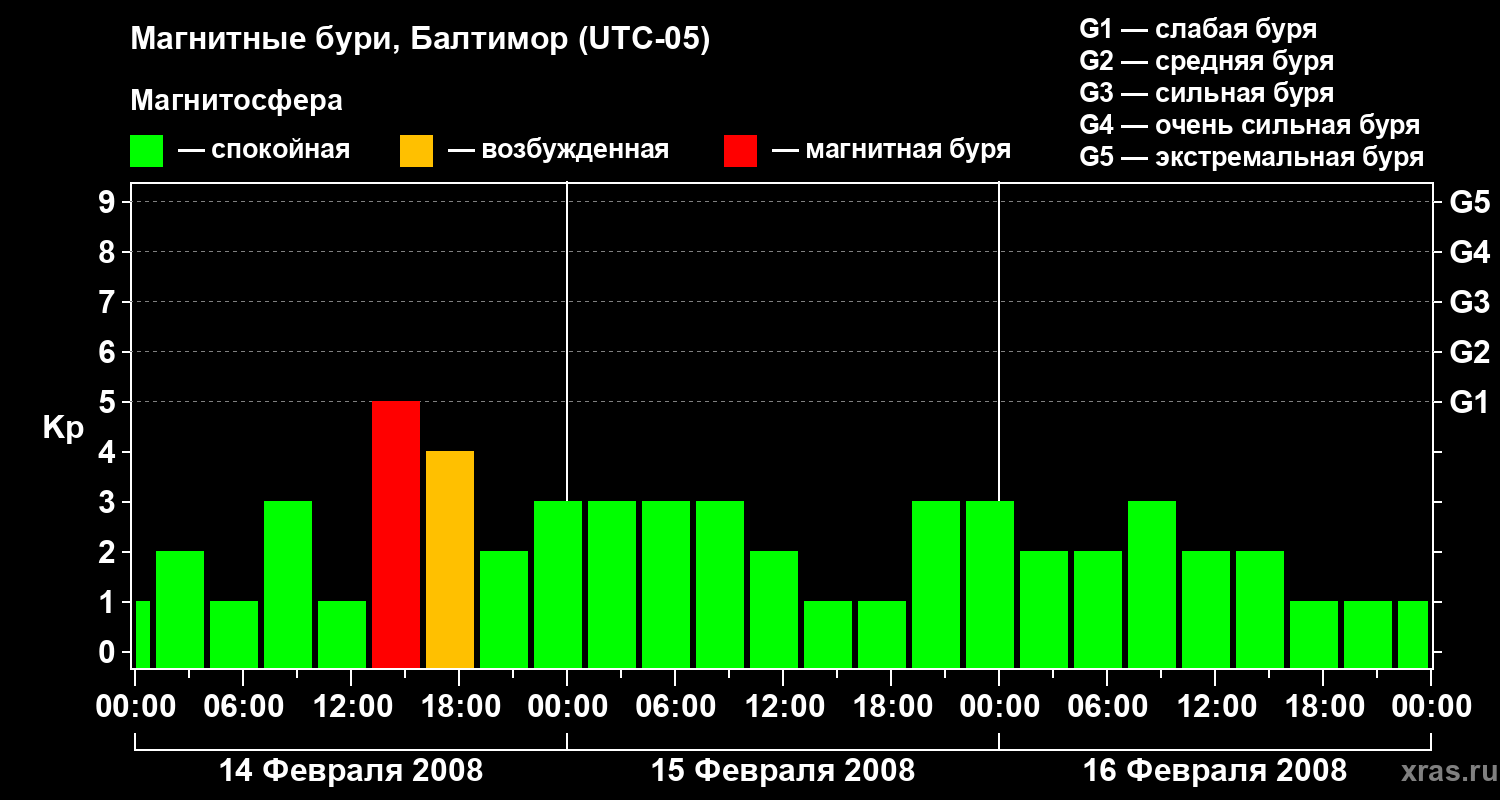Click the G4 tick label on right axis
Screen dimensions: 1500x800
pos(1470,252)
